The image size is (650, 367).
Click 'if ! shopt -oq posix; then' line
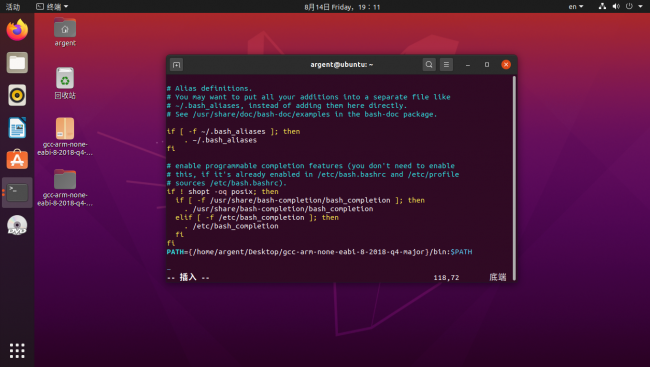coord(223,192)
